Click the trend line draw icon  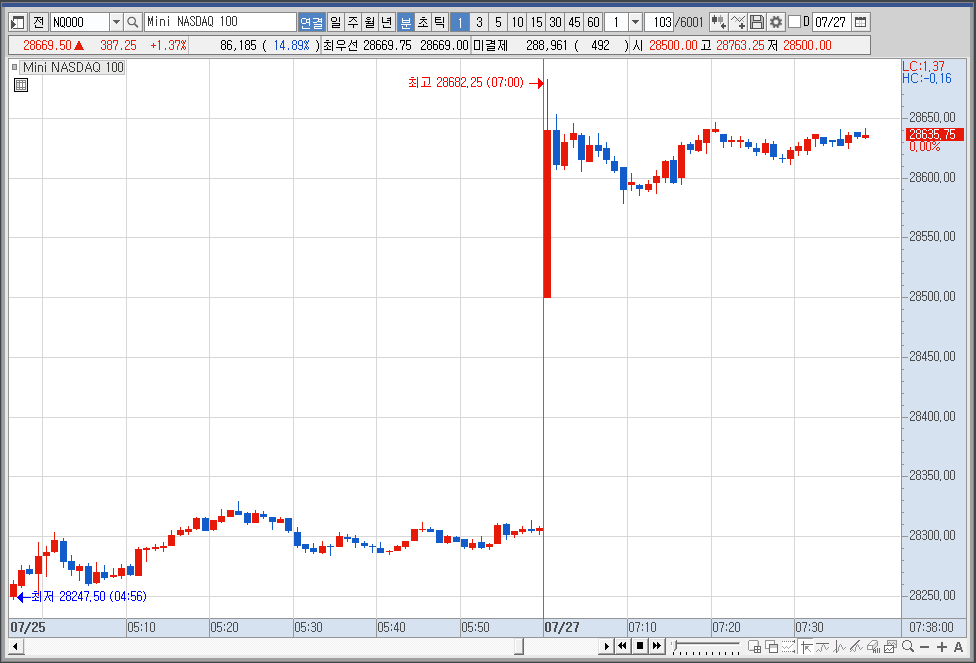click(823, 647)
